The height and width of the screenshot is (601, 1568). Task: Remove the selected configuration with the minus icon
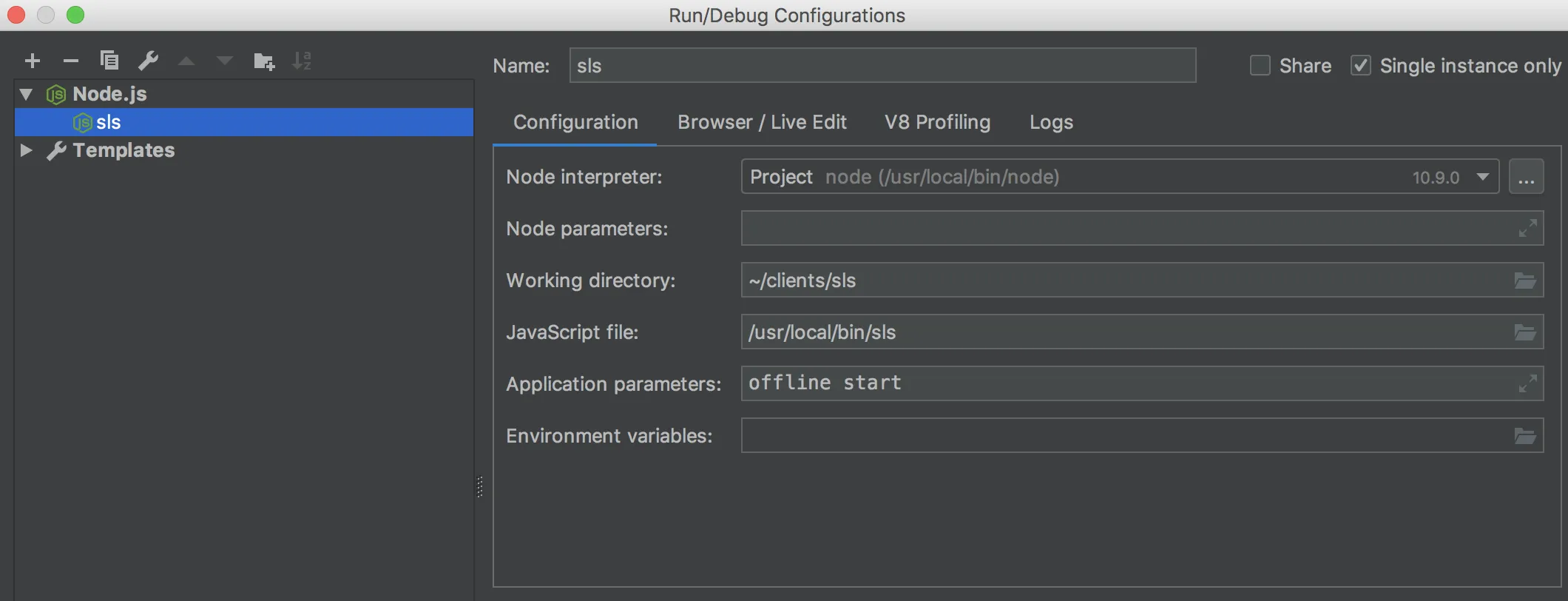(x=71, y=61)
